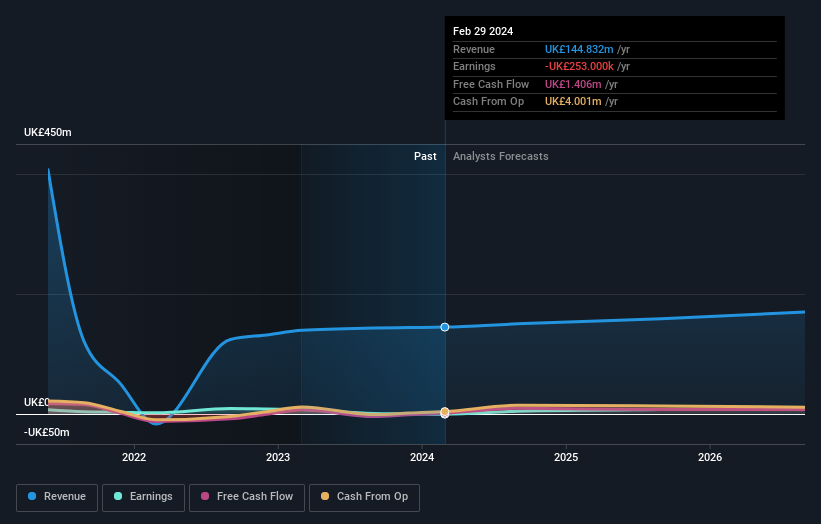Select the orange cash-from-op marker at Feb 2024
This screenshot has width=821, height=524.
[445, 411]
